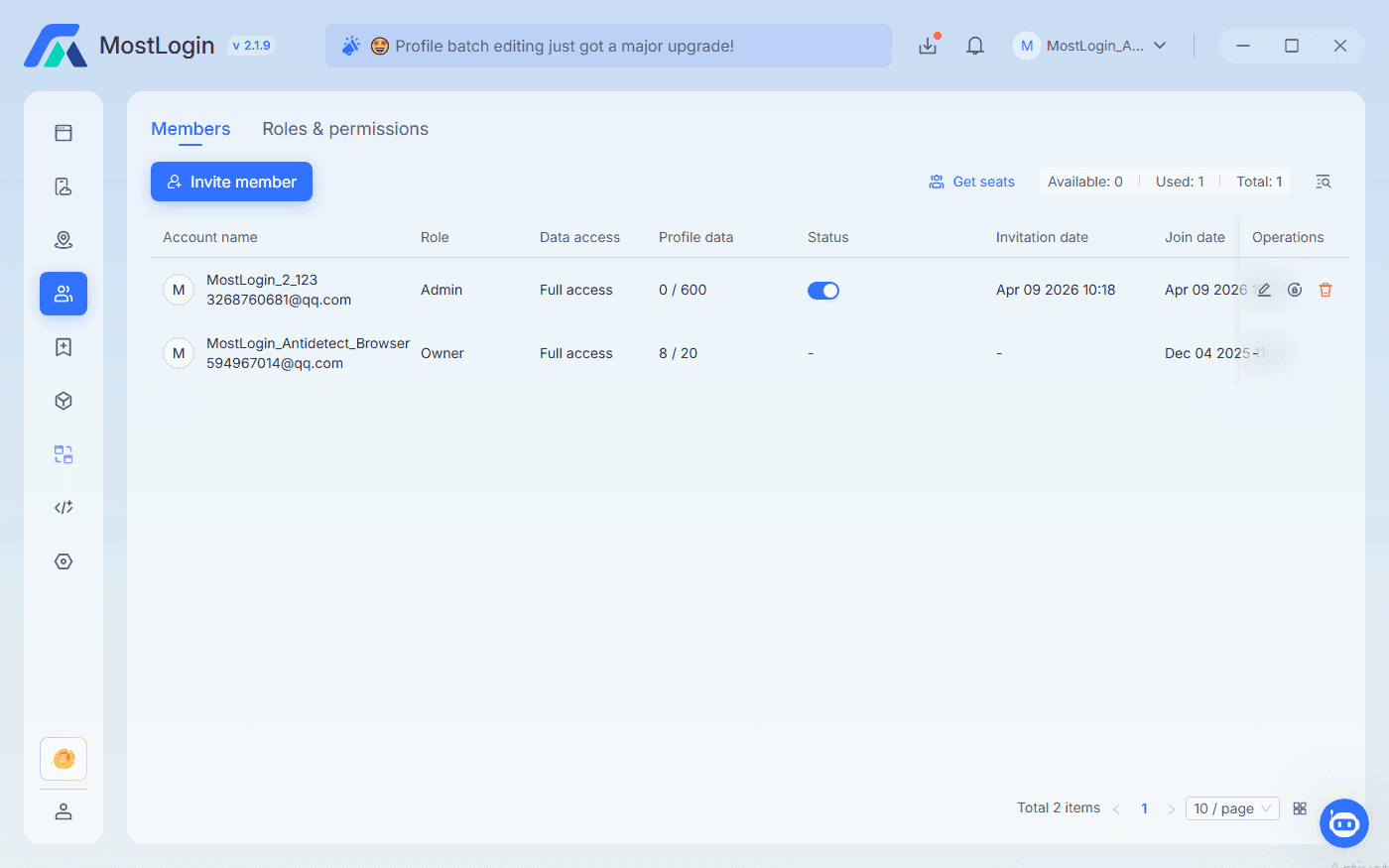1389x868 pixels.
Task: Toggle status switch for MostLogin_2_123
Action: (823, 291)
